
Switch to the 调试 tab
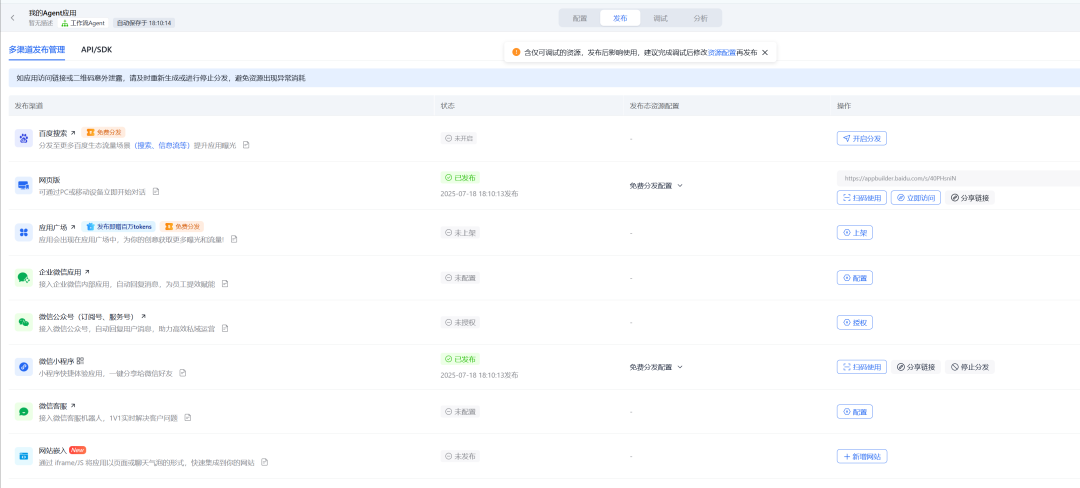point(660,18)
